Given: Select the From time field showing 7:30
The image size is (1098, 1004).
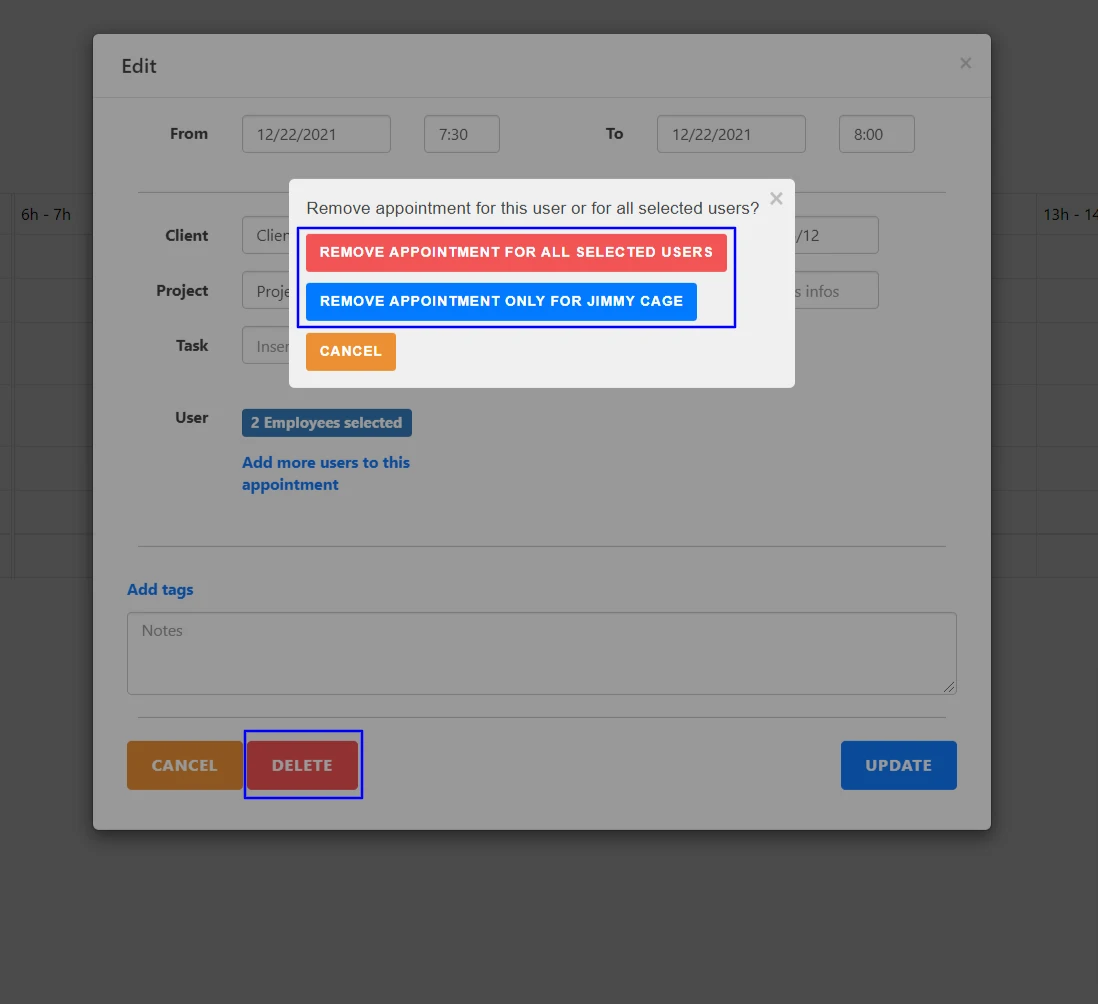Looking at the screenshot, I should point(461,133).
